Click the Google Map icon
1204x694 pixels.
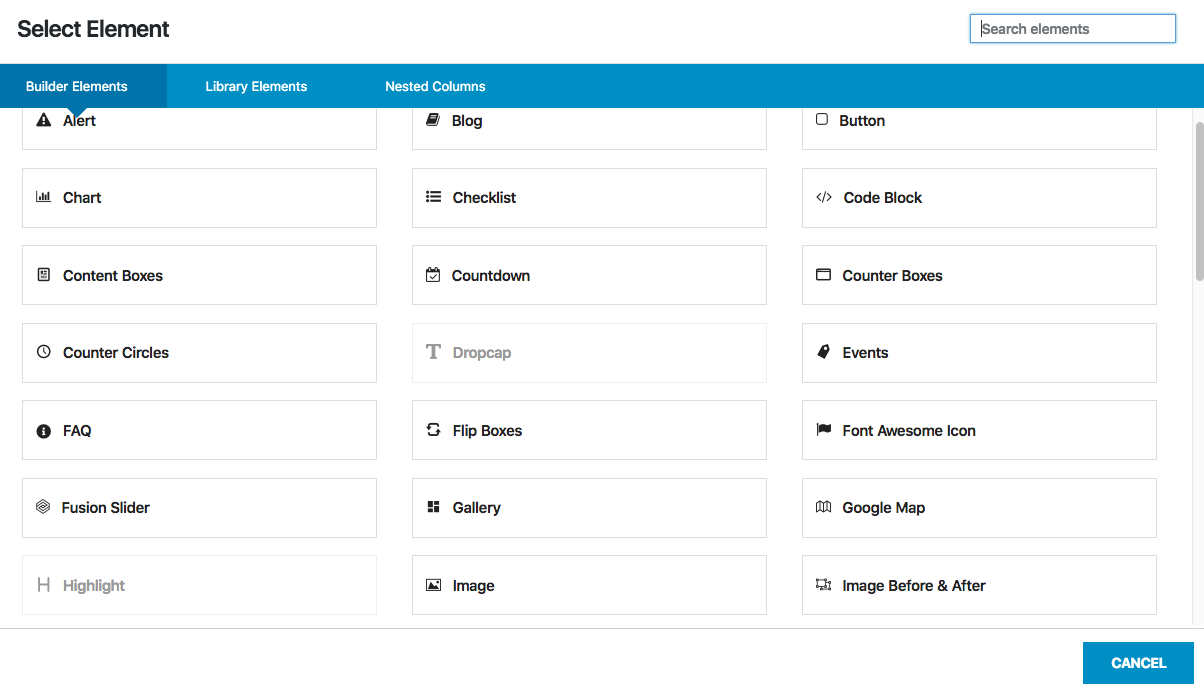coord(823,507)
